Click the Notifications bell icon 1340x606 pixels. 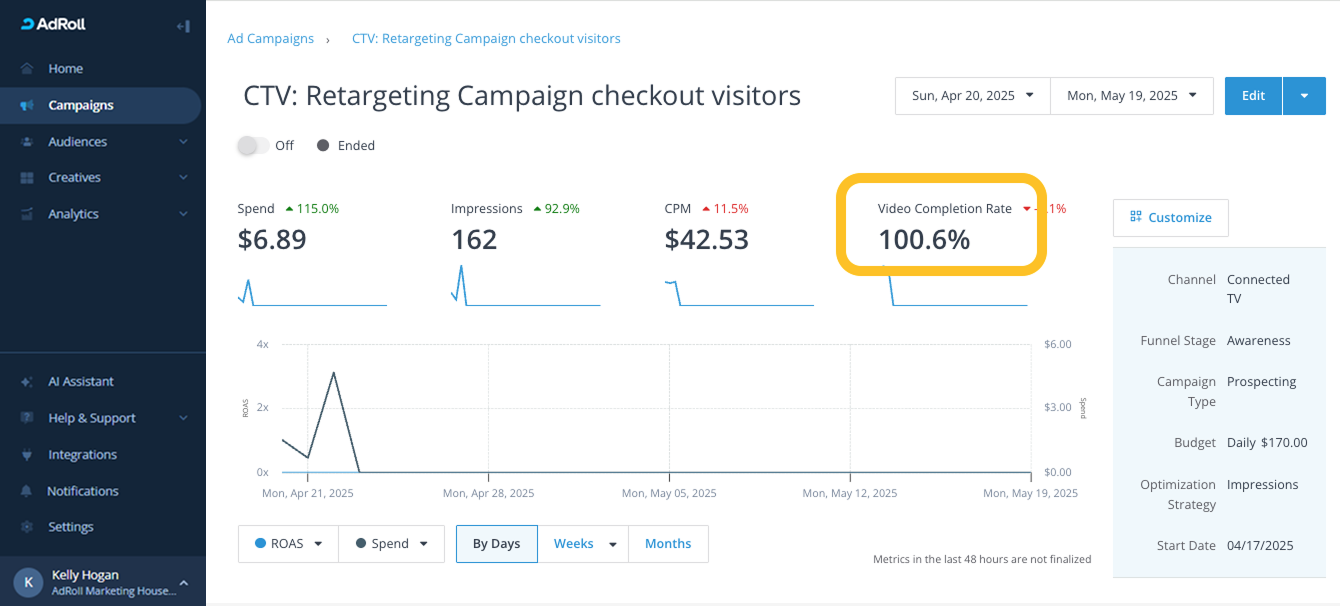[27, 491]
